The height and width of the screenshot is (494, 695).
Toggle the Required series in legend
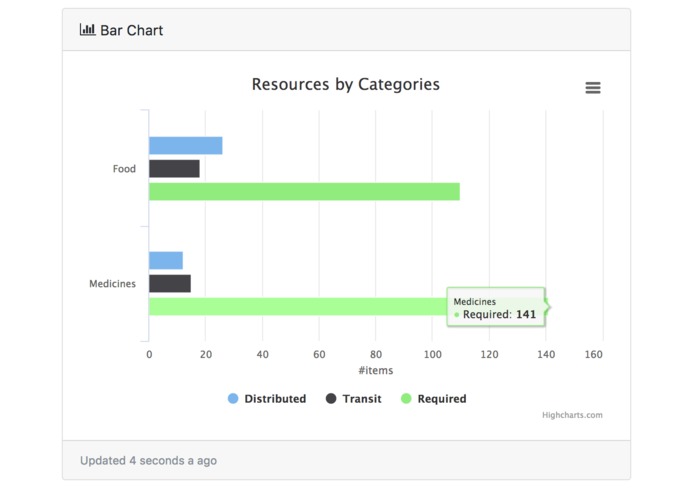click(x=433, y=399)
